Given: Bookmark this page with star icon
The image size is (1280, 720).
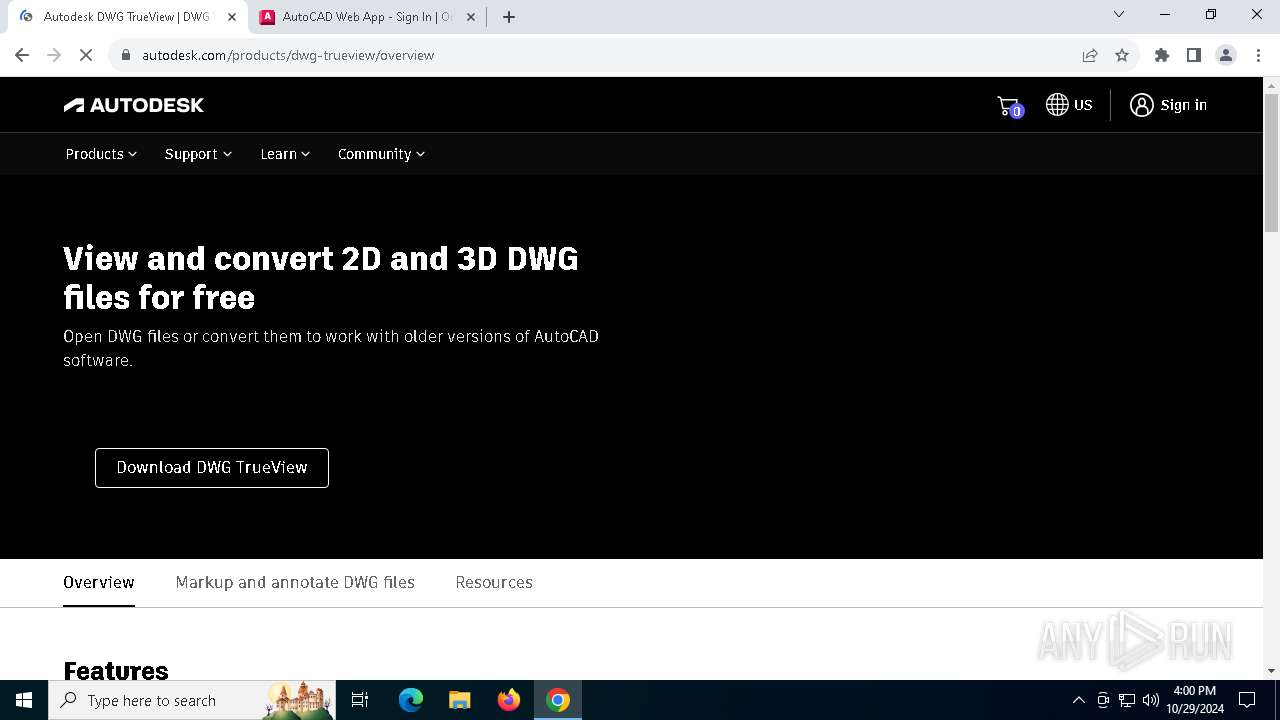Looking at the screenshot, I should coord(1122,55).
